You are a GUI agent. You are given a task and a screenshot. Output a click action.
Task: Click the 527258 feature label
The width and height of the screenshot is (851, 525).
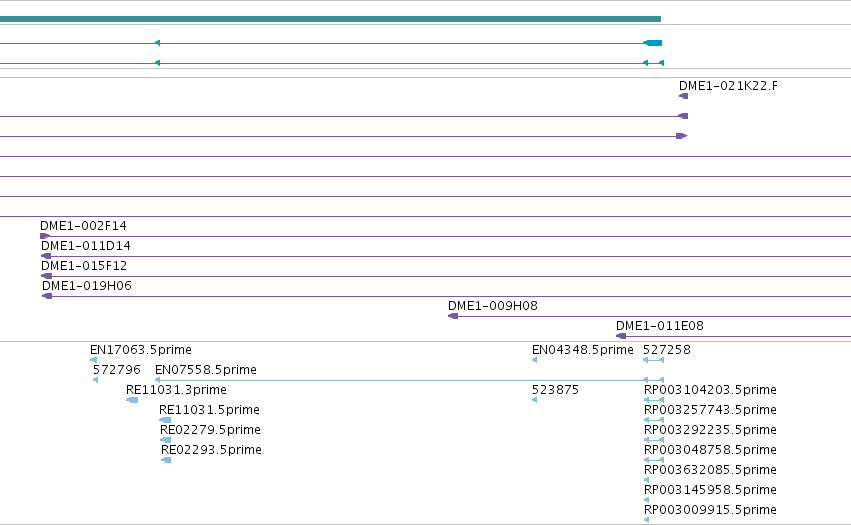click(x=667, y=350)
